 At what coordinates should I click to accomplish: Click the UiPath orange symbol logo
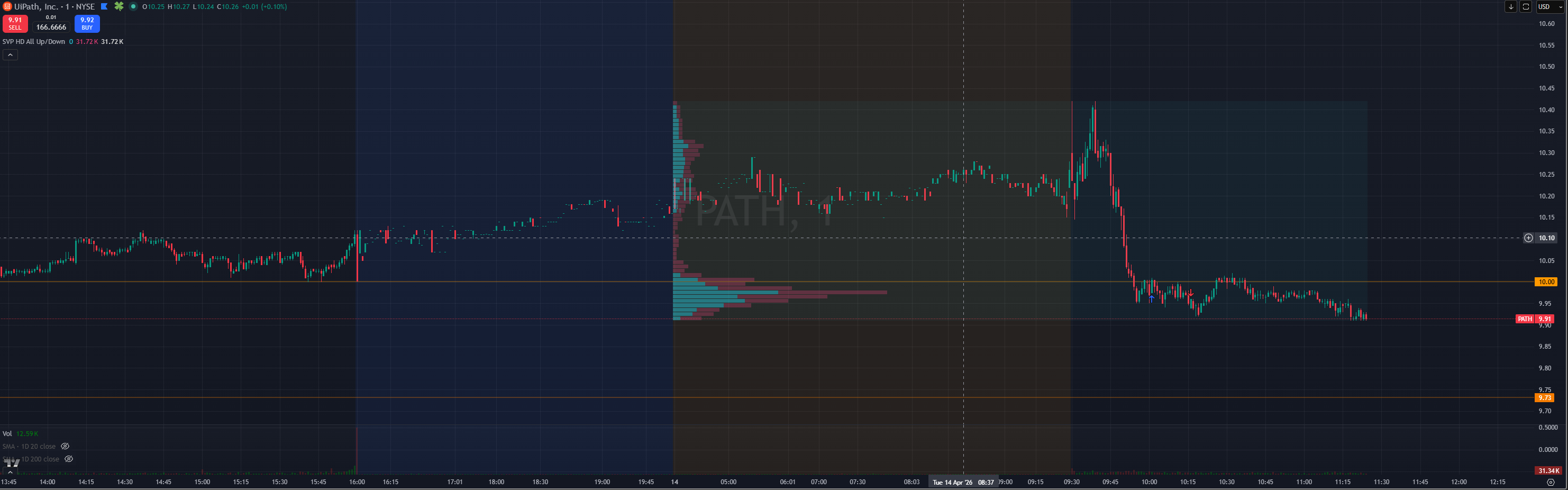pyautogui.click(x=7, y=7)
